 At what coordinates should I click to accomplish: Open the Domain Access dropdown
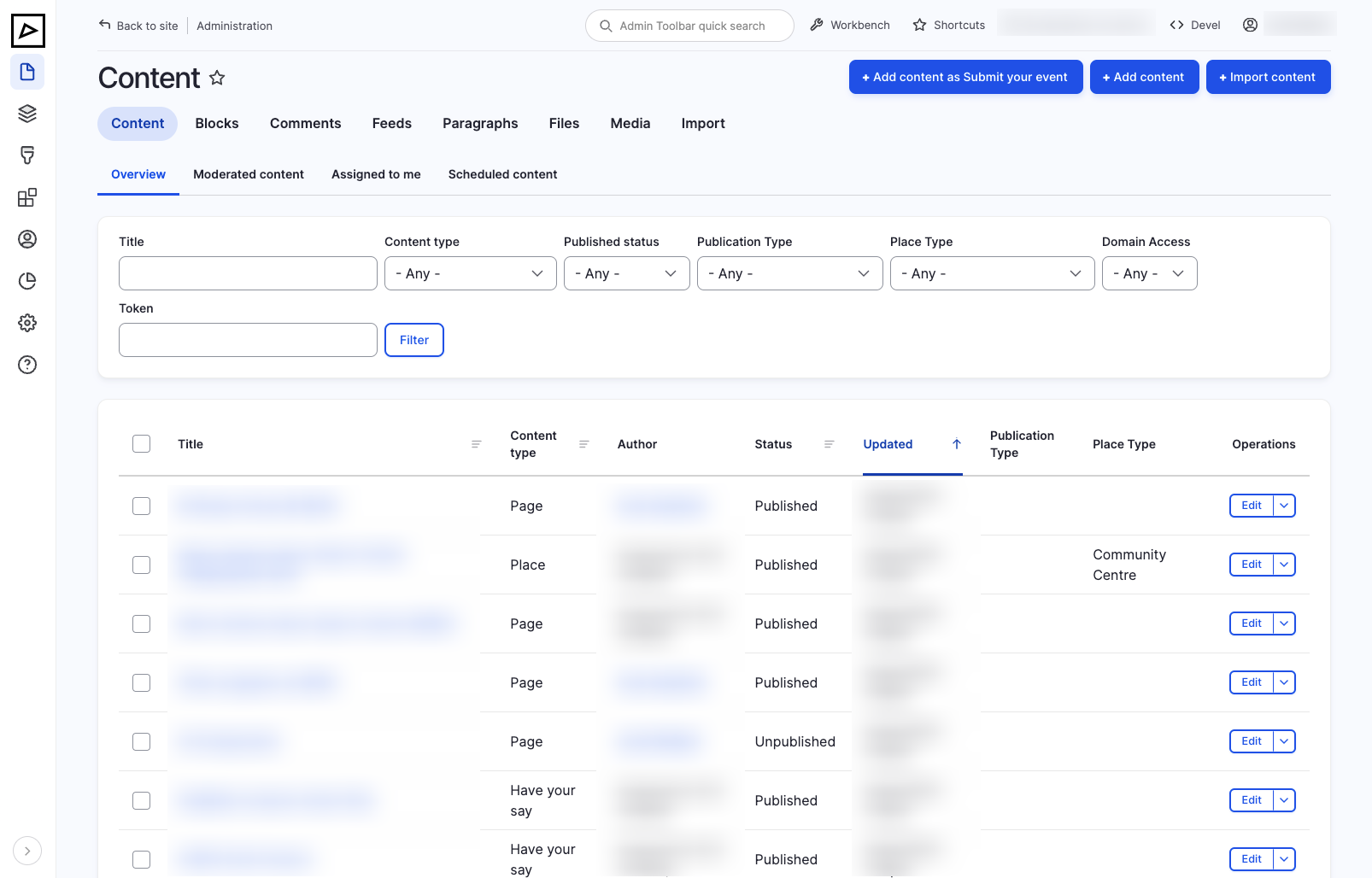(1149, 273)
